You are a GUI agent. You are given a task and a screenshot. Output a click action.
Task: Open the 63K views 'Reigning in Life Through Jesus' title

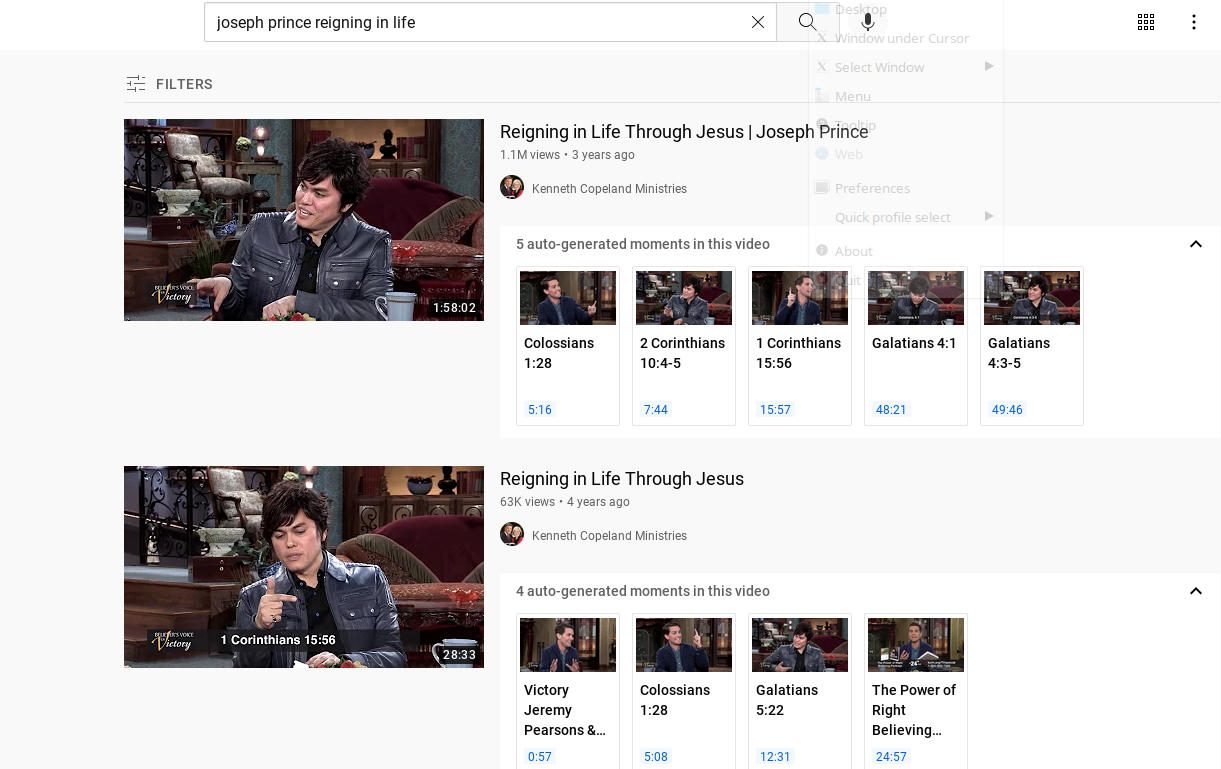[x=622, y=479]
